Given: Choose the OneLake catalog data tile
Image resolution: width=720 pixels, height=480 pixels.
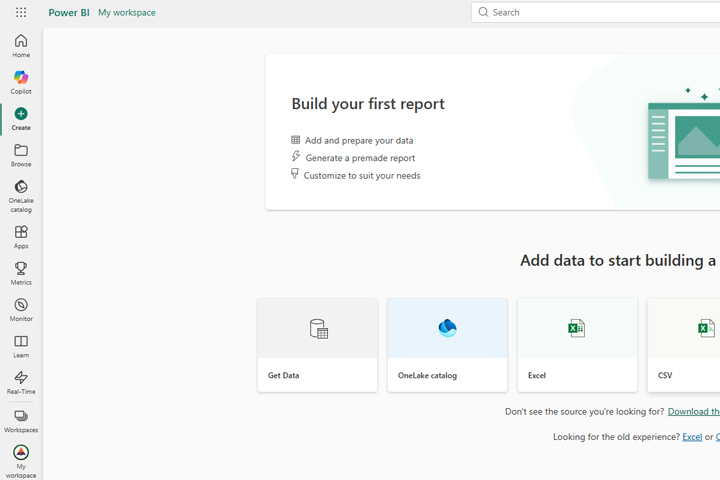Looking at the screenshot, I should 447,345.
